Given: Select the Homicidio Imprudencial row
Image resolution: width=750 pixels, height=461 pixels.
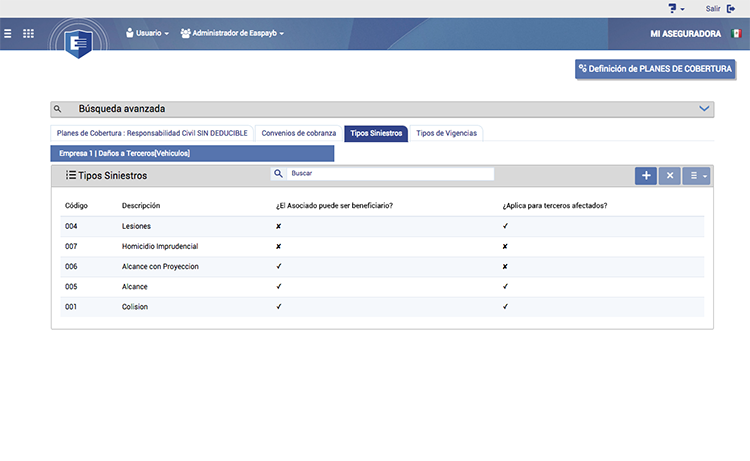Looking at the screenshot, I should pos(160,246).
